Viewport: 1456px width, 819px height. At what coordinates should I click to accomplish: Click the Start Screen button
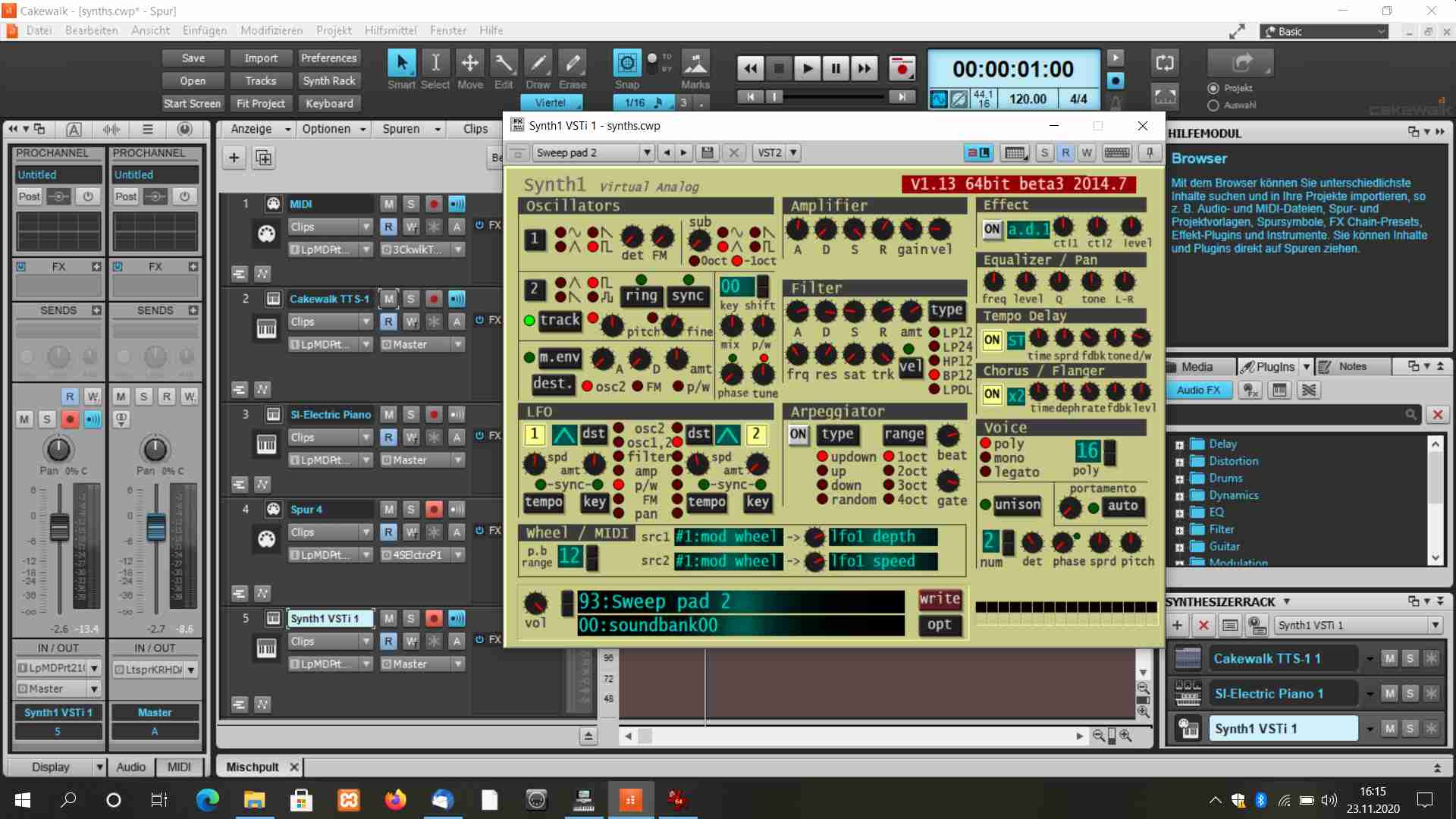point(192,104)
